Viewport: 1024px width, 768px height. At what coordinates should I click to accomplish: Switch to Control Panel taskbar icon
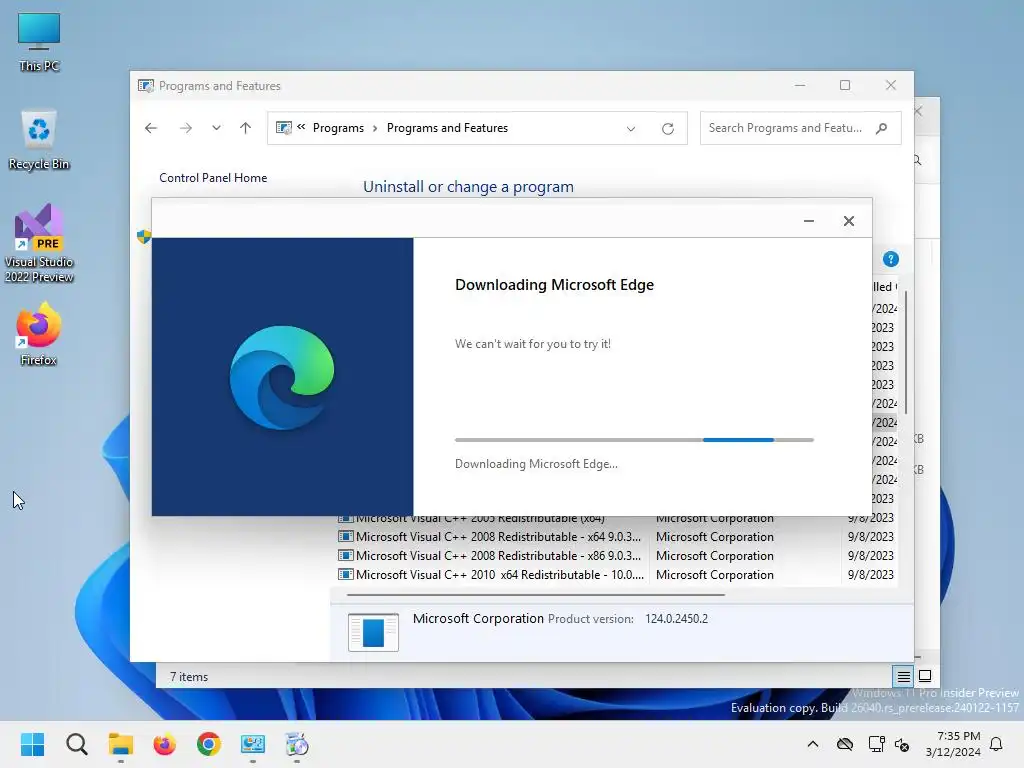[x=253, y=744]
